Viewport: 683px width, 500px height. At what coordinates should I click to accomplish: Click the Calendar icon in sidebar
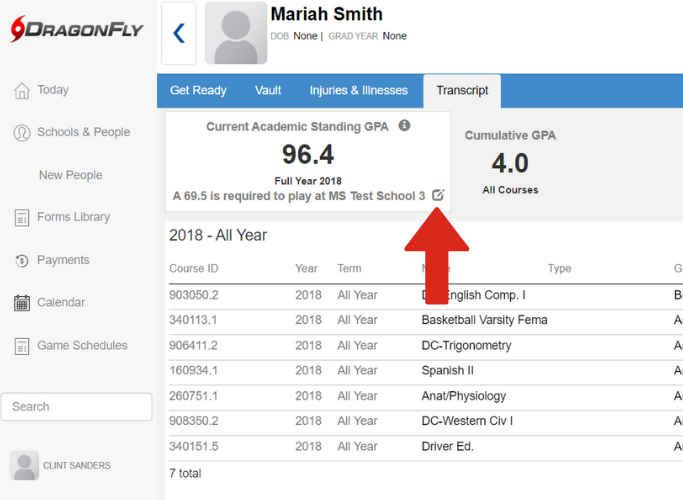coord(21,303)
